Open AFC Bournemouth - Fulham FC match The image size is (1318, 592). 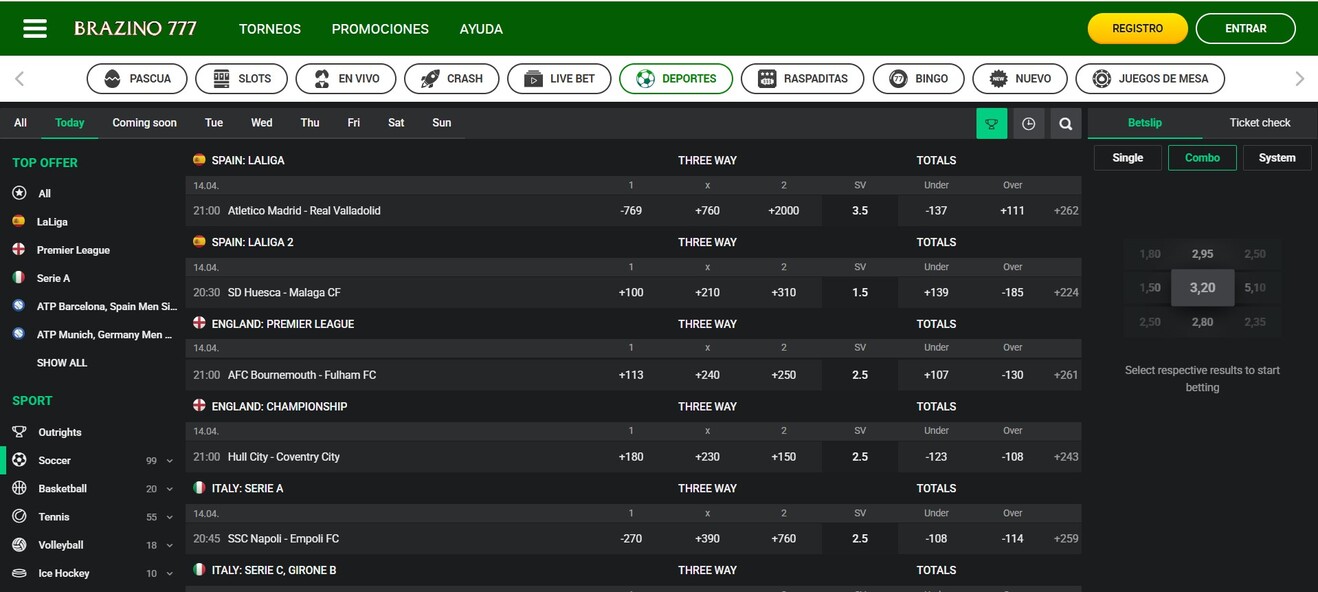(302, 375)
